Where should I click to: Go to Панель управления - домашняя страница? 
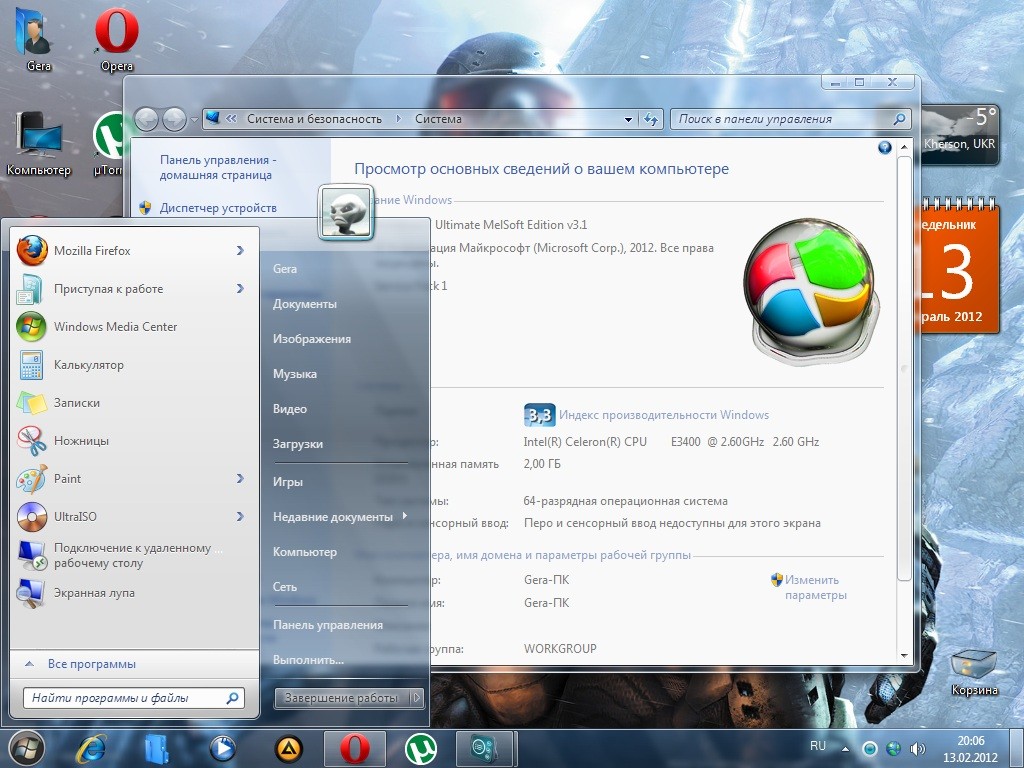point(218,167)
